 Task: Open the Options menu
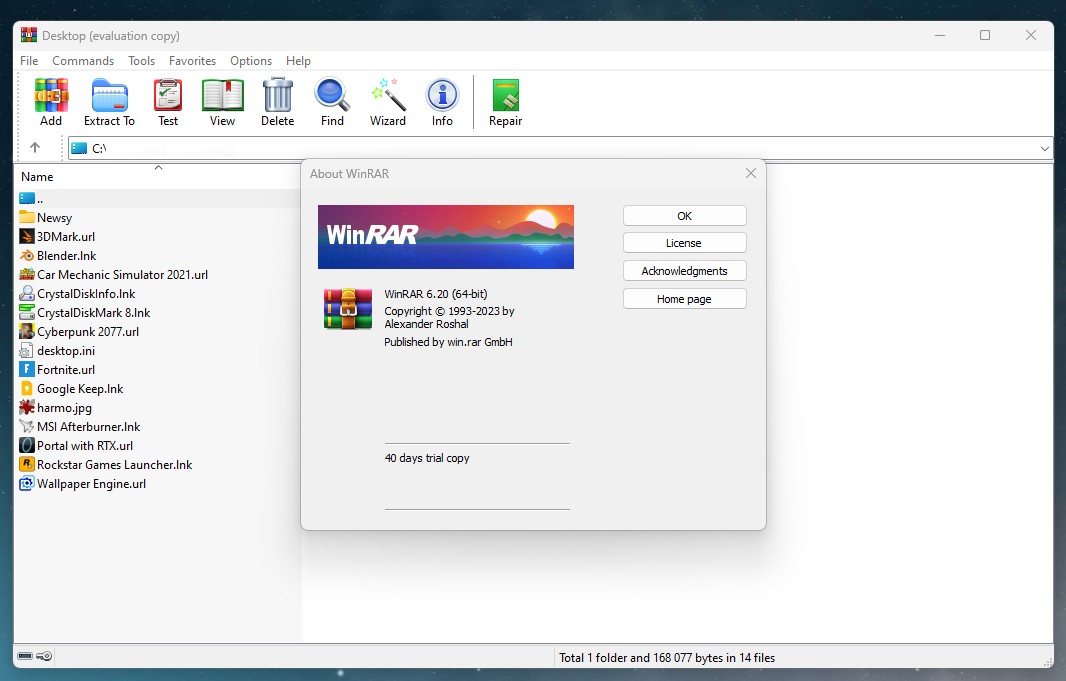coord(250,60)
